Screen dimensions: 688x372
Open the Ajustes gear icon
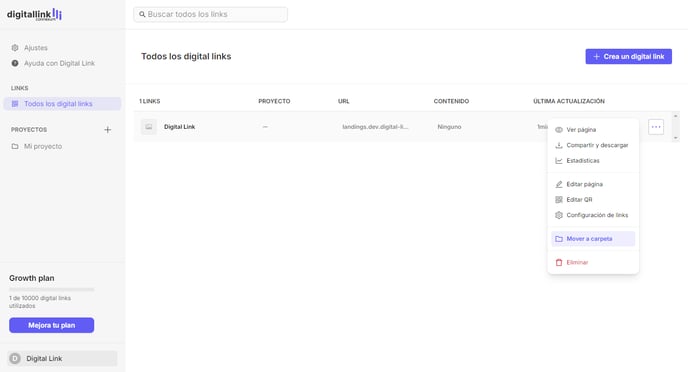[x=15, y=48]
